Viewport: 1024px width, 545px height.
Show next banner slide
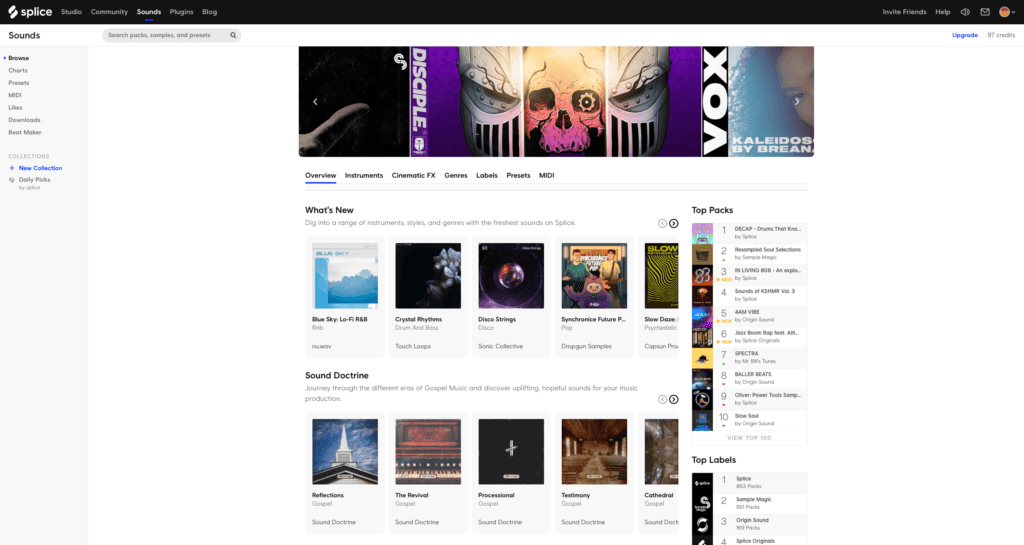coord(797,101)
